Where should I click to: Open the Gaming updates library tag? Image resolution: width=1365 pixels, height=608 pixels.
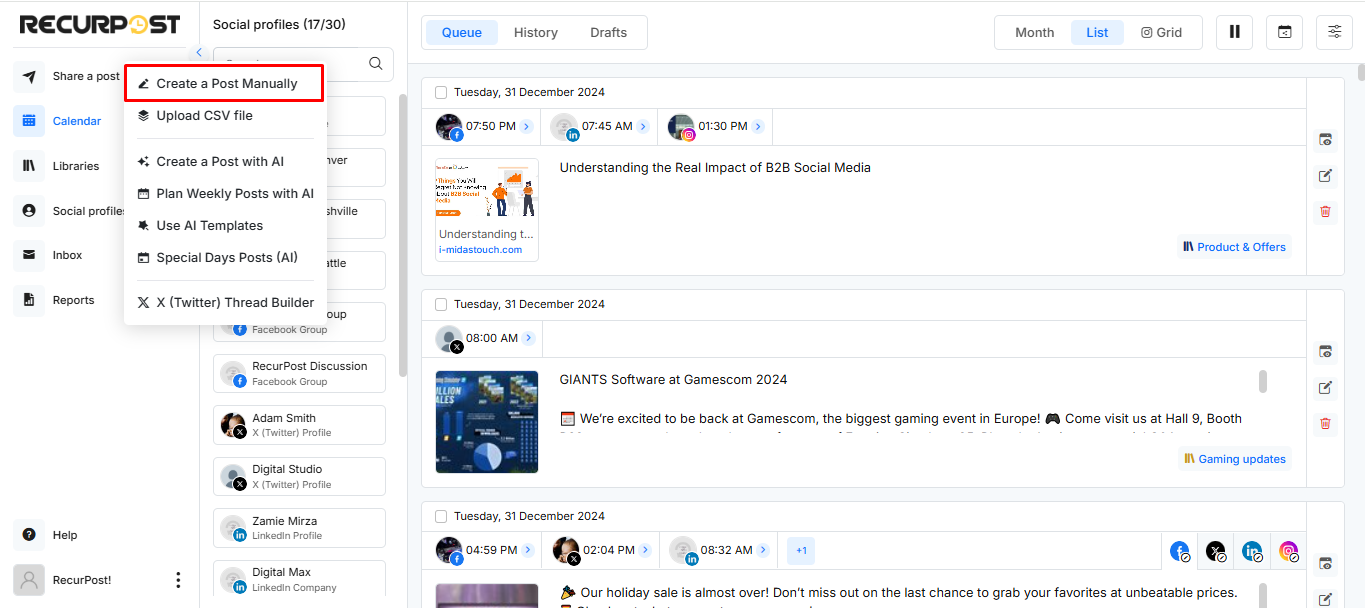pos(1234,459)
